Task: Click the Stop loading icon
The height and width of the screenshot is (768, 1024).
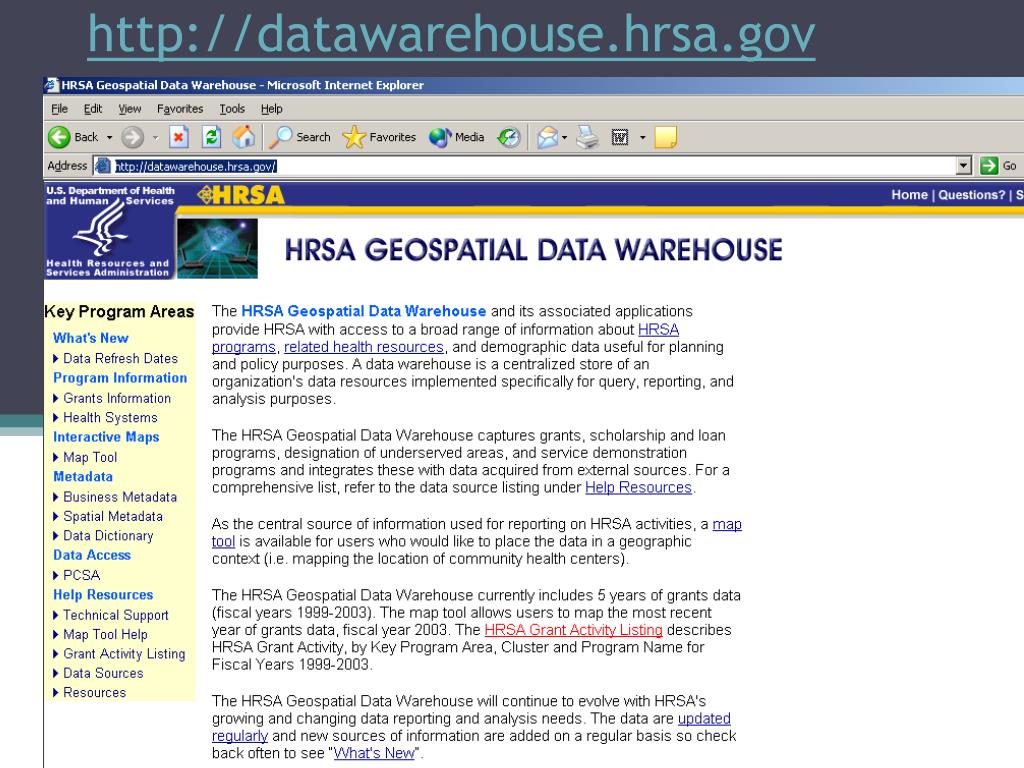Action: 178,137
